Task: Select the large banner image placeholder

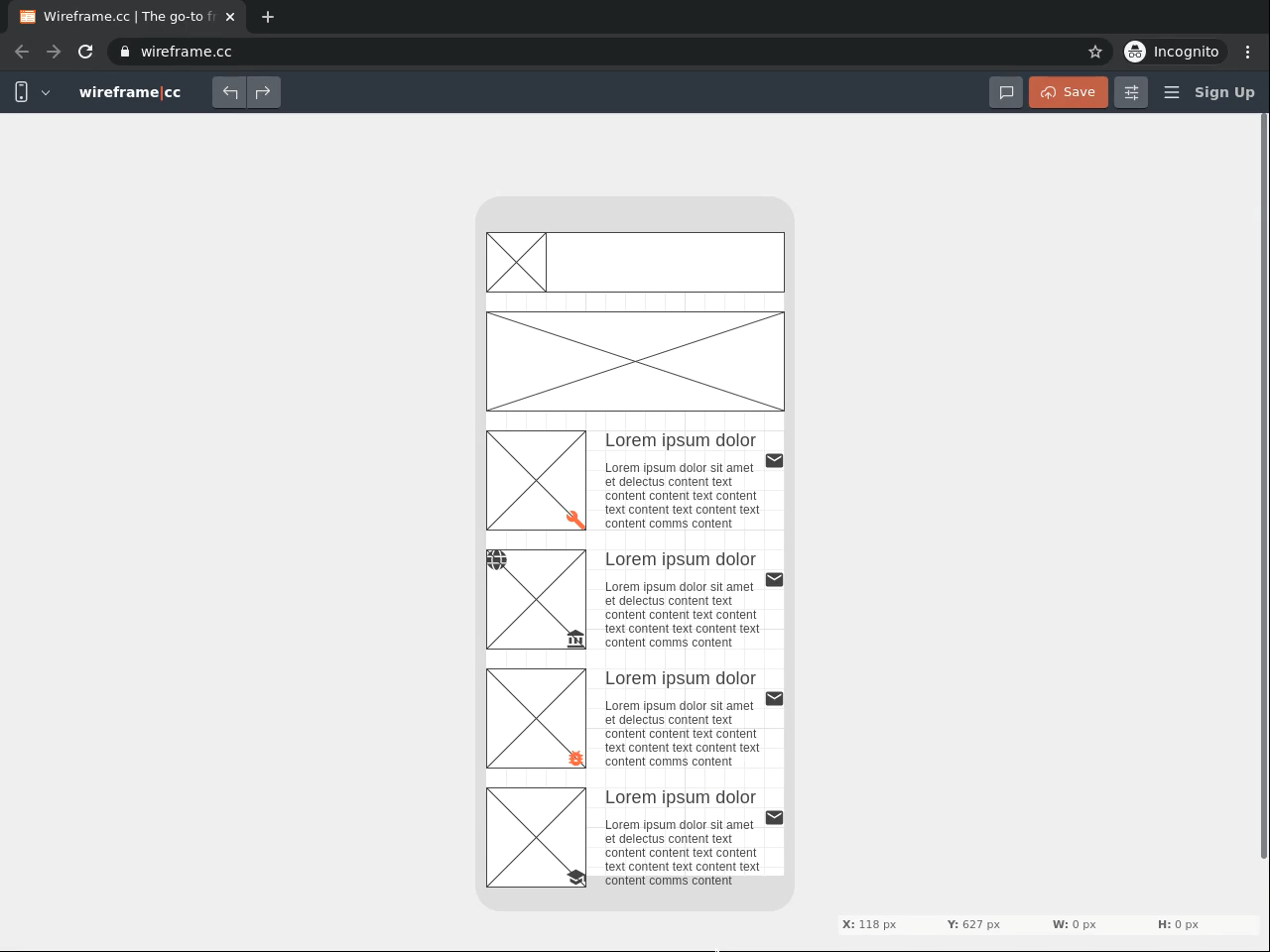Action: 635,361
